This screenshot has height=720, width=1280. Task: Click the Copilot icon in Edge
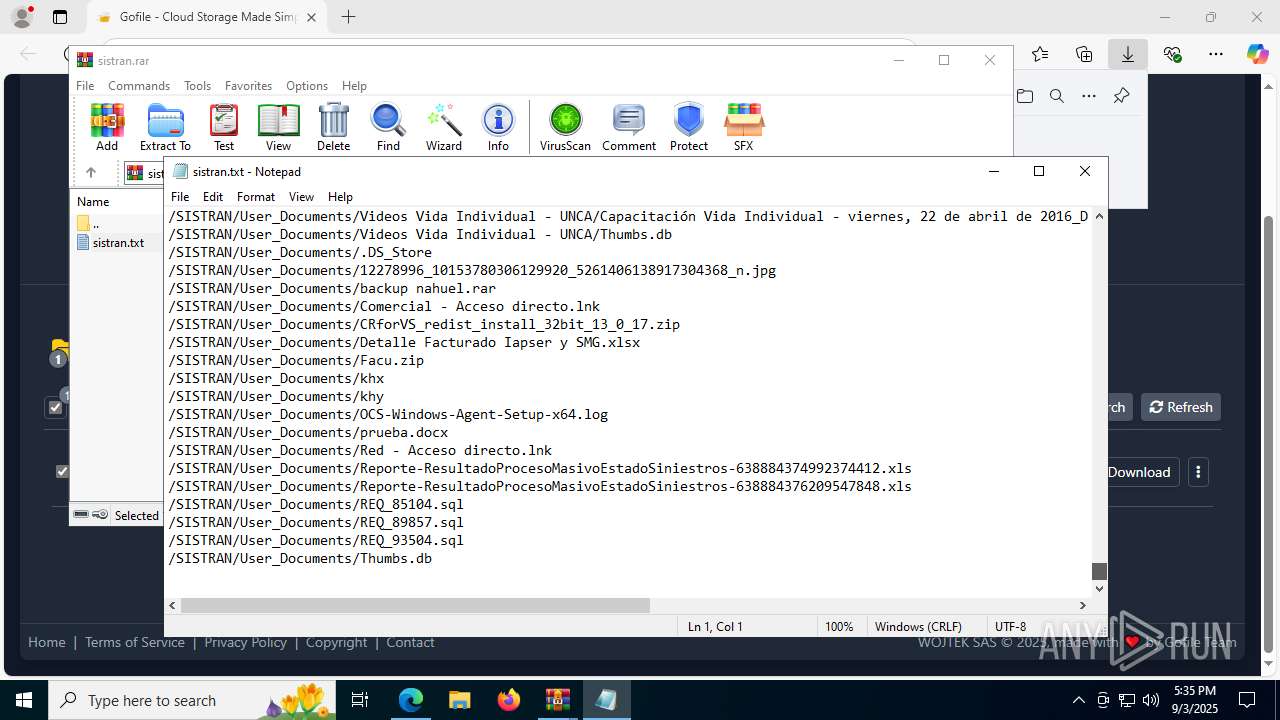[1257, 54]
